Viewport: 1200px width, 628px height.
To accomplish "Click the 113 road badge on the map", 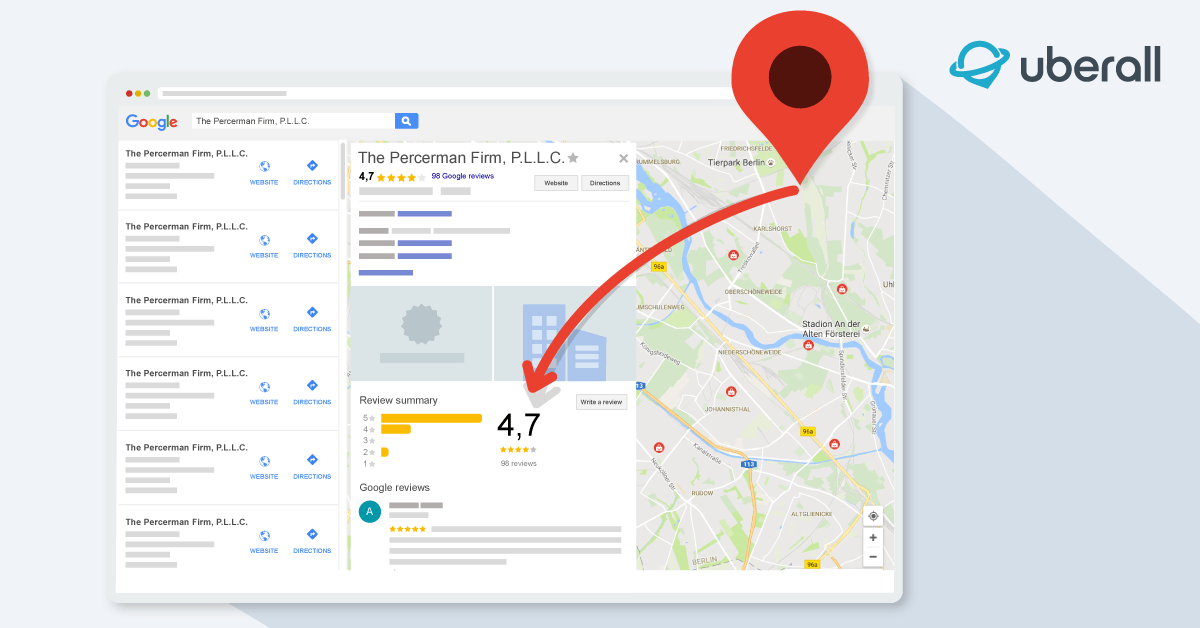I will tap(749, 464).
